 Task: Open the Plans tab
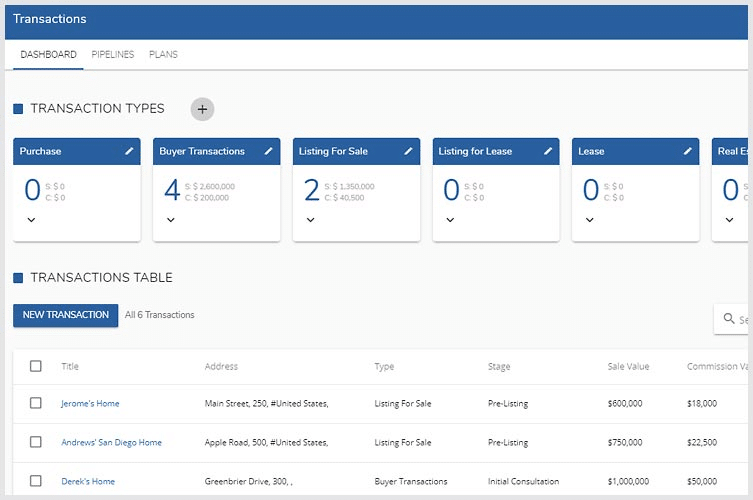[x=163, y=55]
